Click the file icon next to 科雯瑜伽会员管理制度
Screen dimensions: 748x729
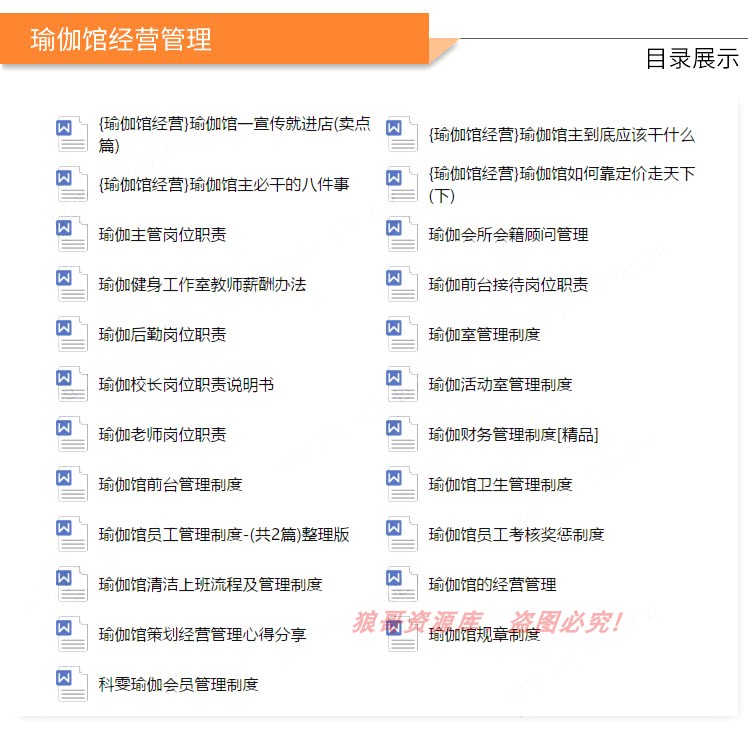point(72,685)
